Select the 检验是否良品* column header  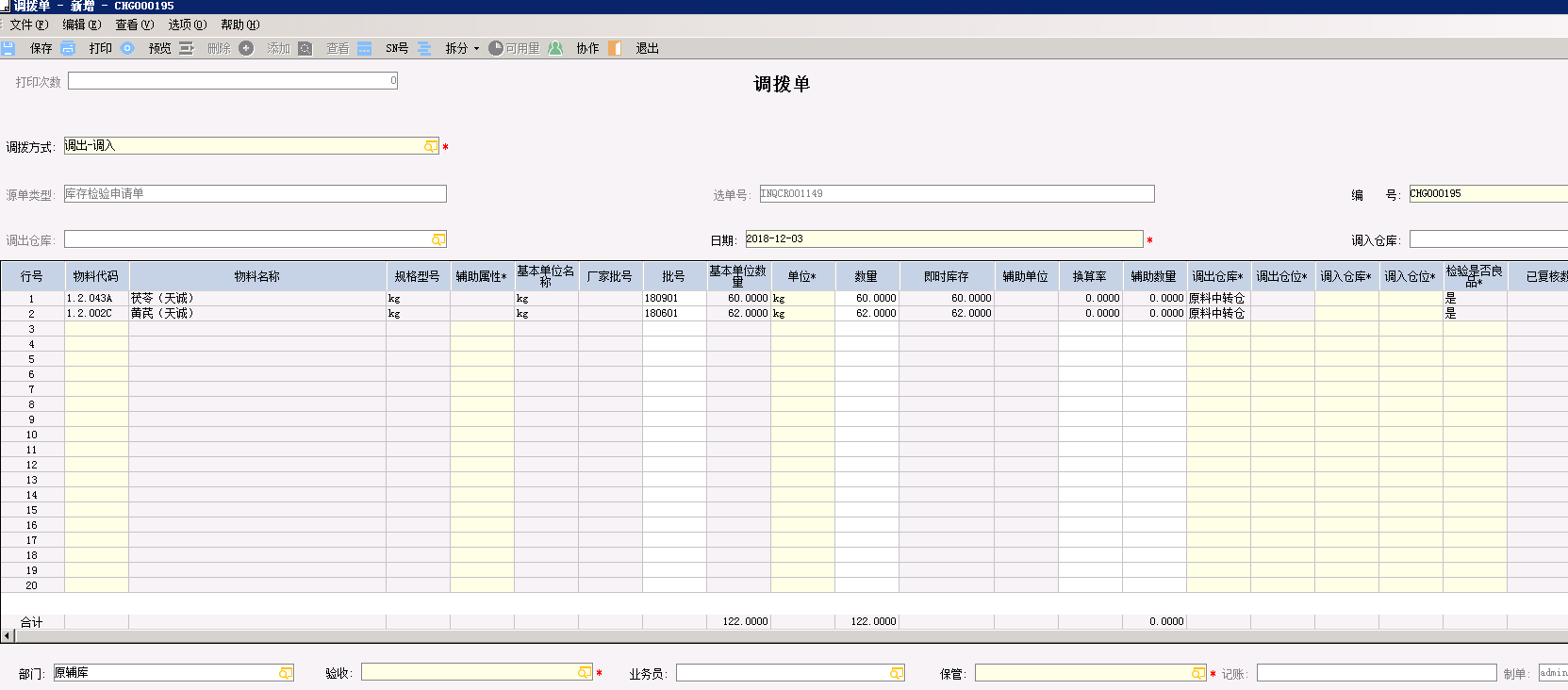(1475, 276)
